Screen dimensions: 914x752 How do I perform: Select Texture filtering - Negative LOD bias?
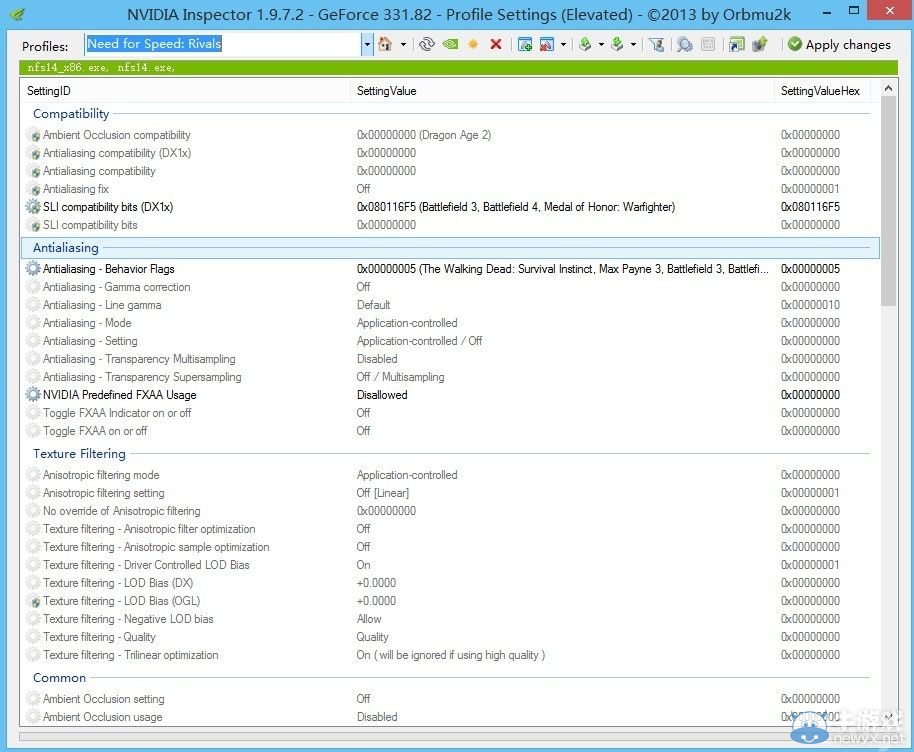451,619
